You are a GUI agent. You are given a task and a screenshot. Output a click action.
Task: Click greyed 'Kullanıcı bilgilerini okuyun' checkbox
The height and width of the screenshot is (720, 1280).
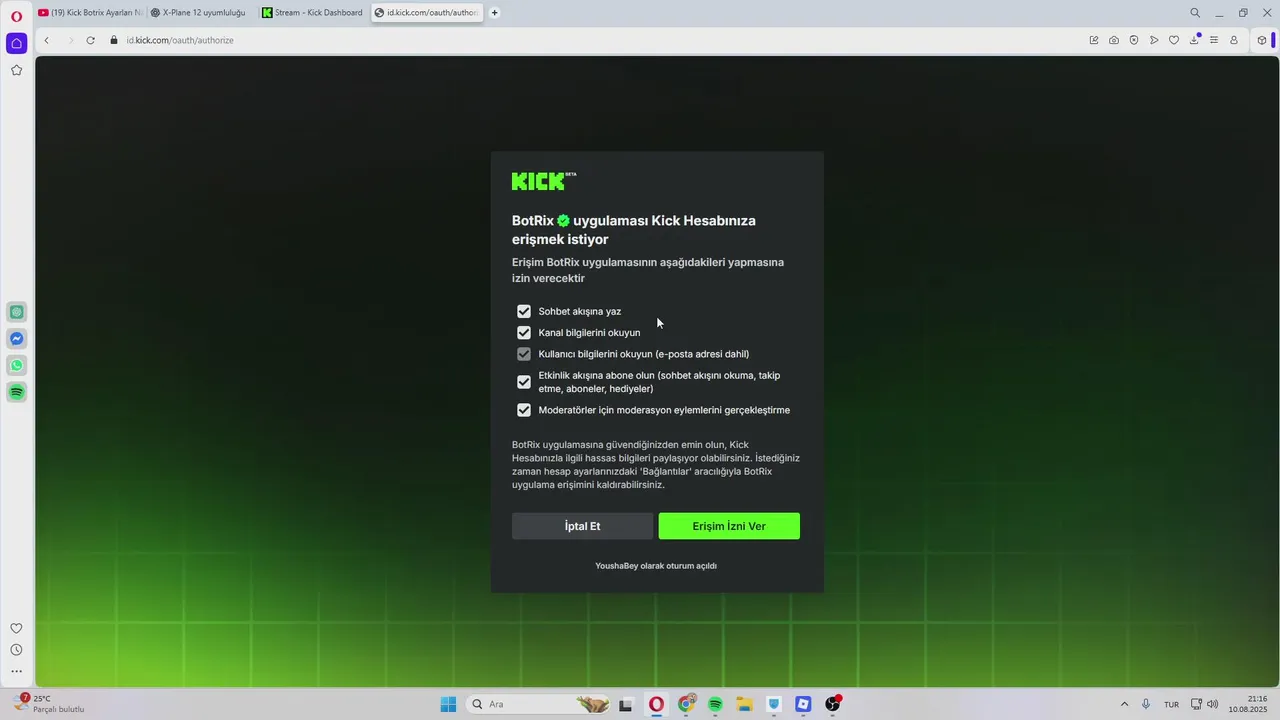[x=524, y=354]
